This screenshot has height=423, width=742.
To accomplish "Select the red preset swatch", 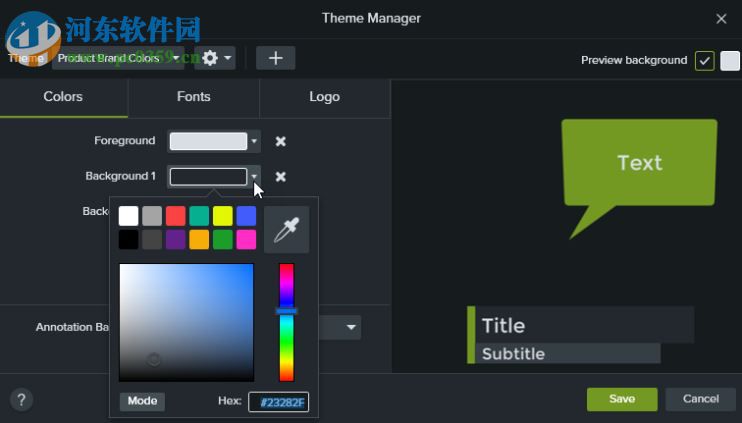I will [x=176, y=216].
